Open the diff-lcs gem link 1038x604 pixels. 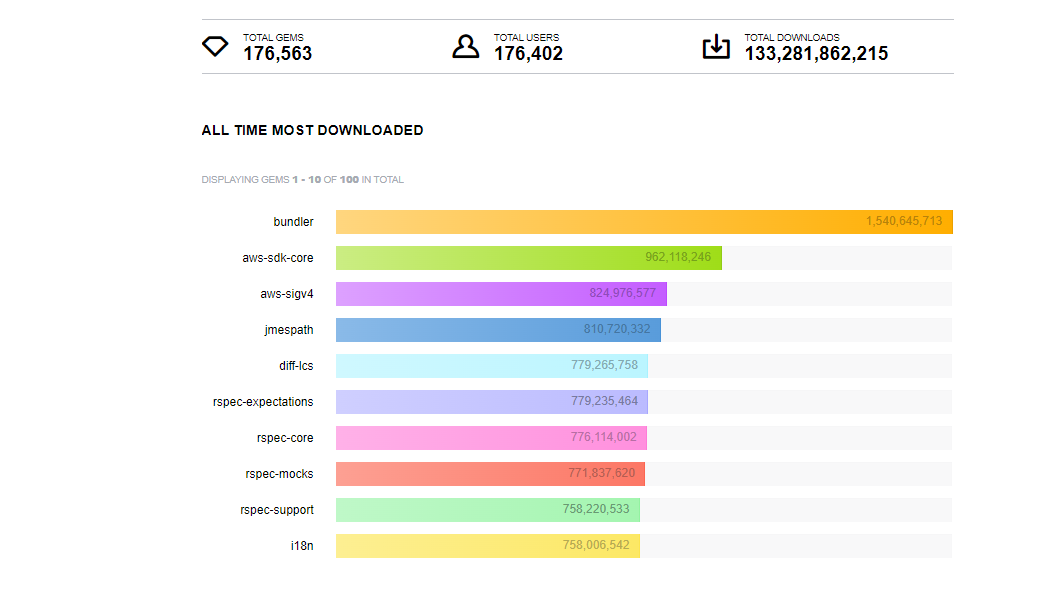point(296,366)
